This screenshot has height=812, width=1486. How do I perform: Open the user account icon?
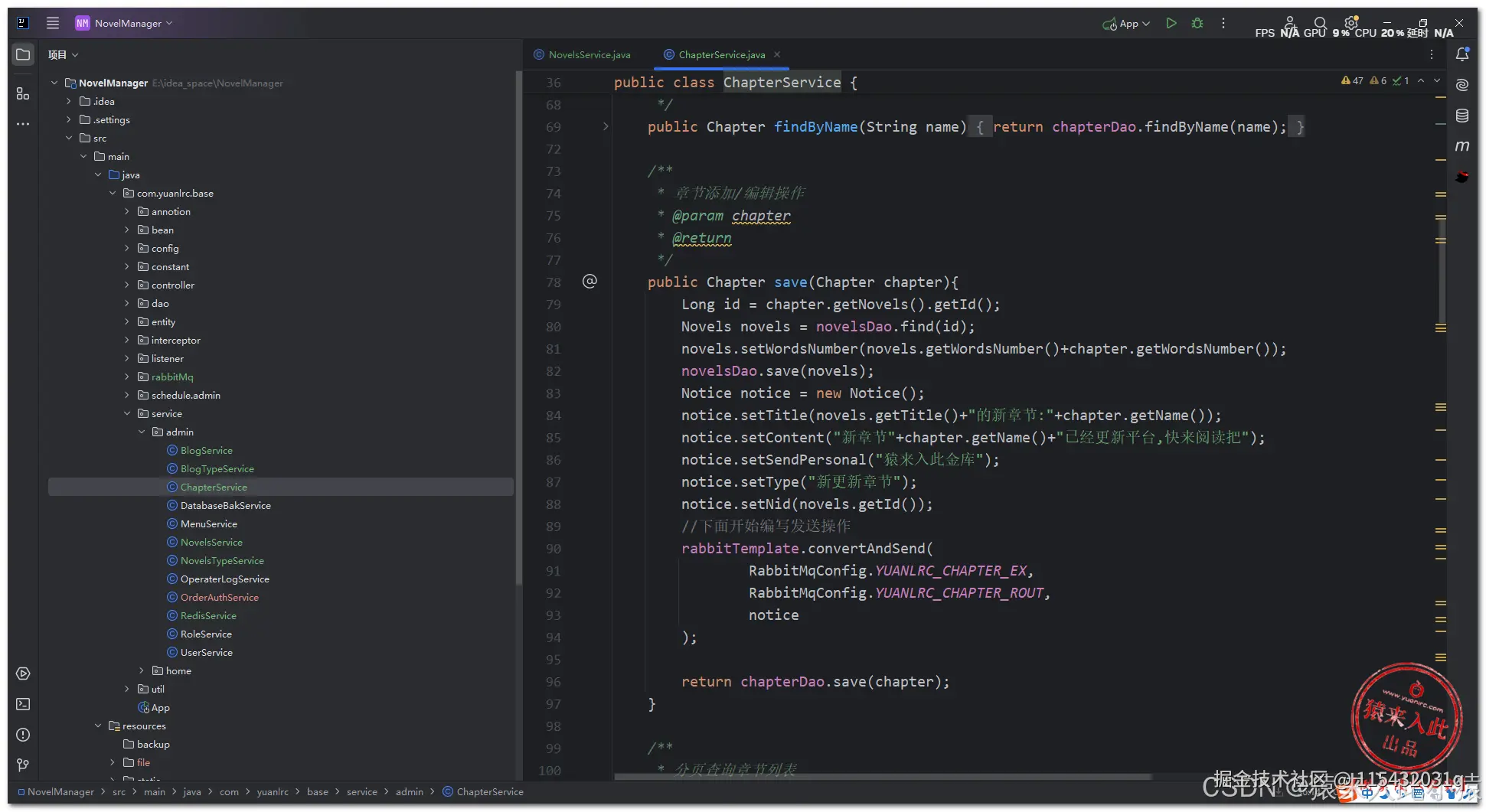click(x=1290, y=21)
